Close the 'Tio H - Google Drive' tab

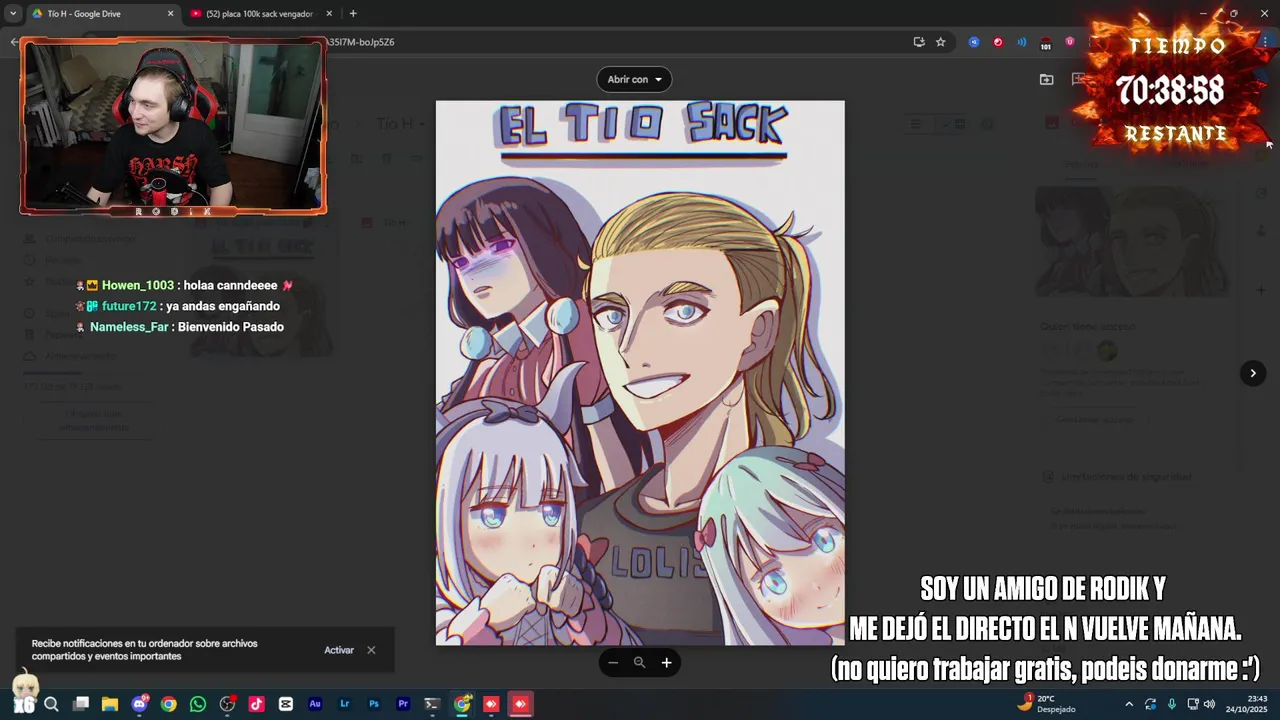point(170,14)
